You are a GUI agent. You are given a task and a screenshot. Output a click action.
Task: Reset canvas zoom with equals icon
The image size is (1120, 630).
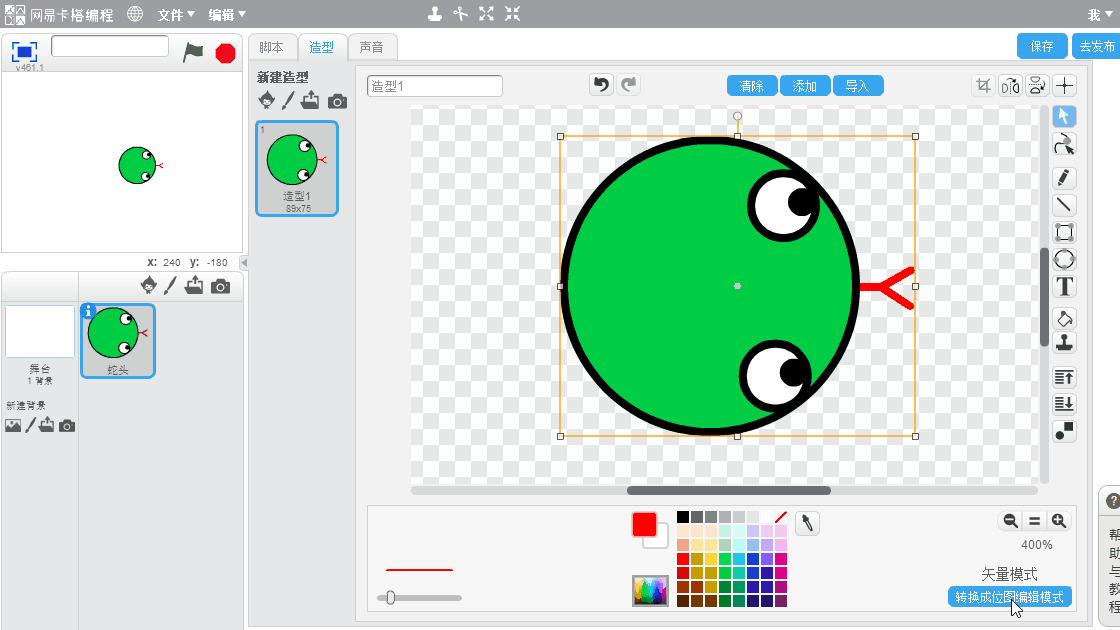[x=1034, y=521]
